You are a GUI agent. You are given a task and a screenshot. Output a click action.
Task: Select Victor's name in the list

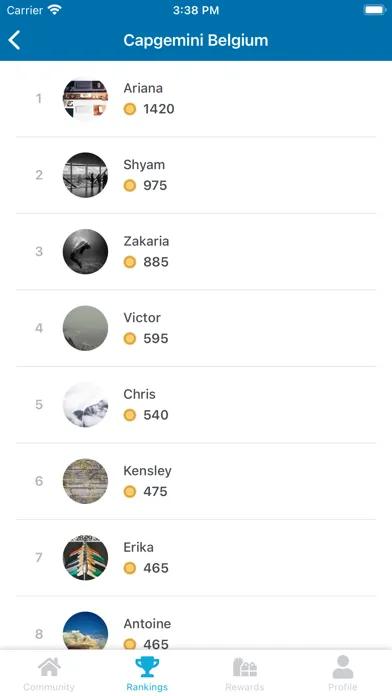pyautogui.click(x=142, y=318)
